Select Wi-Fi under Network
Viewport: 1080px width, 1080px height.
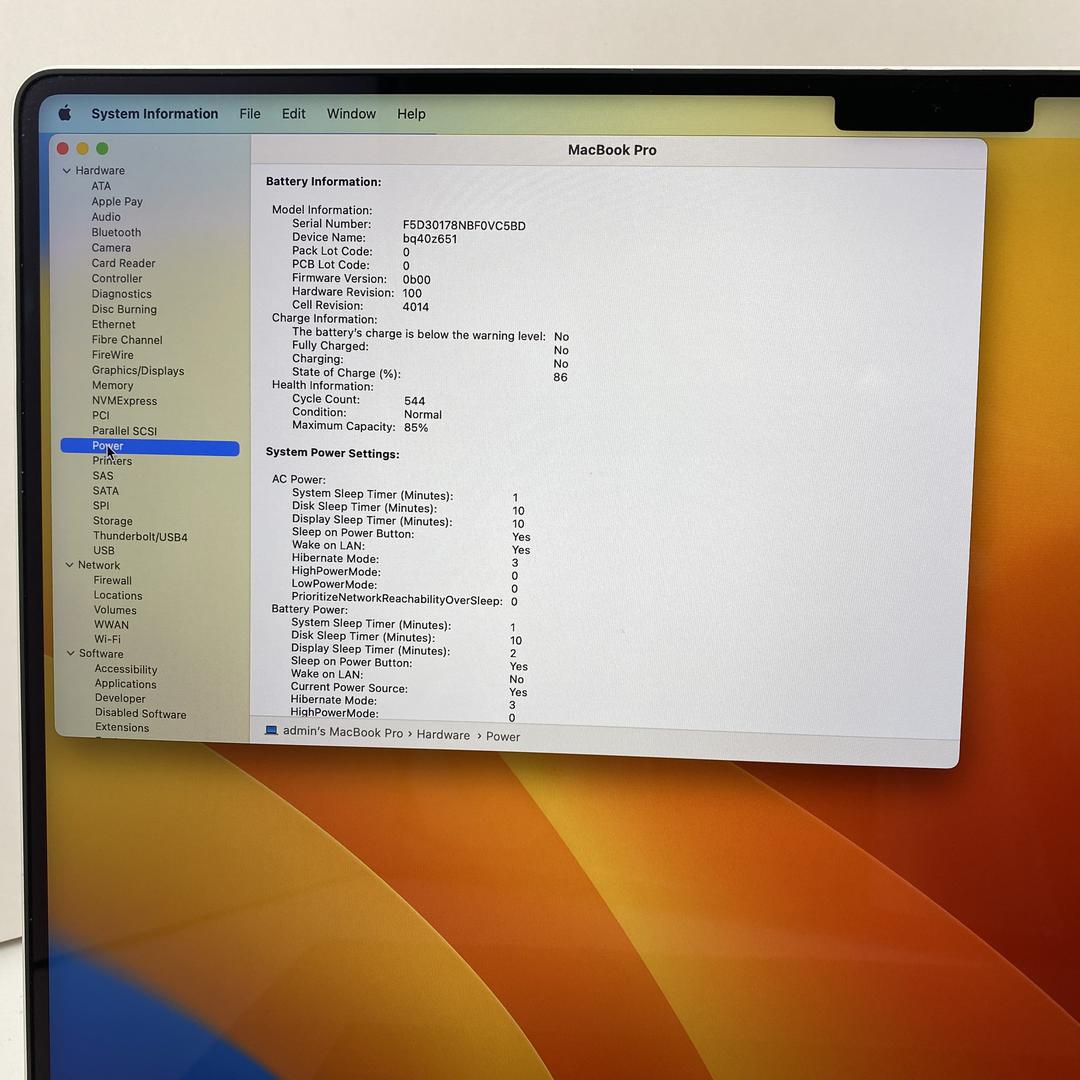[x=107, y=639]
